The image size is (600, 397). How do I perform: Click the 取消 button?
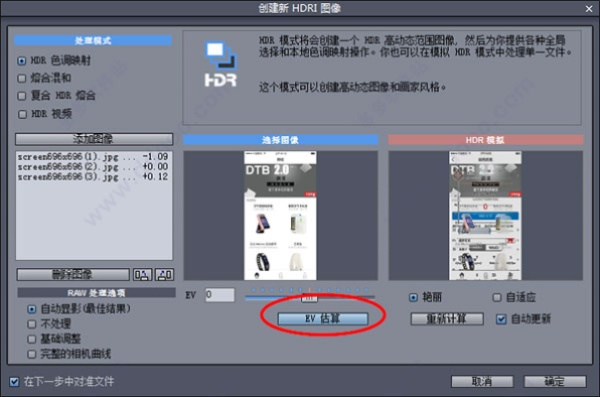482,381
